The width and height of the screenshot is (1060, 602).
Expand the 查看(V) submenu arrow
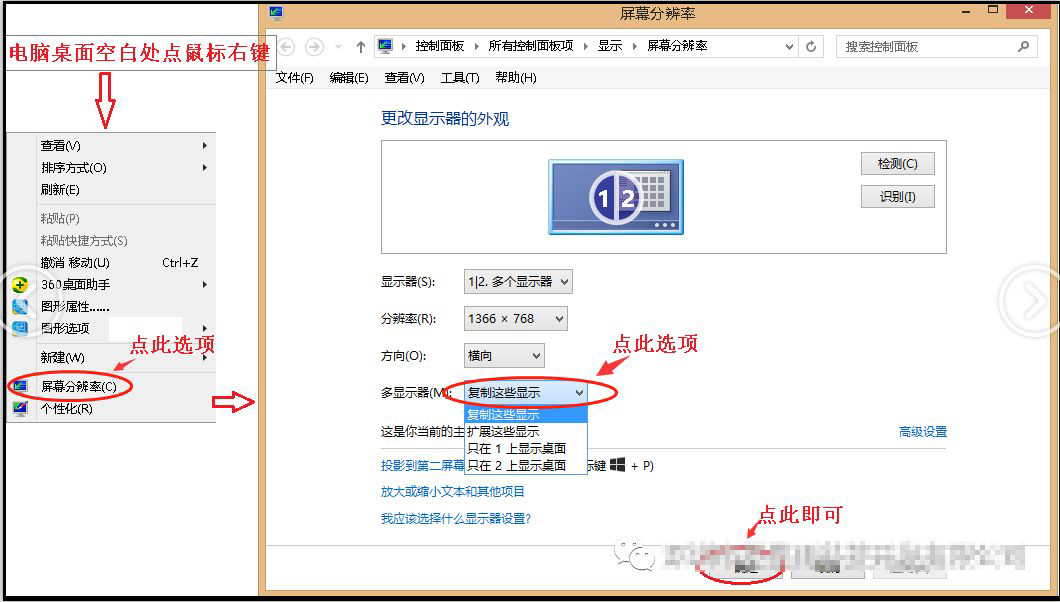[204, 145]
